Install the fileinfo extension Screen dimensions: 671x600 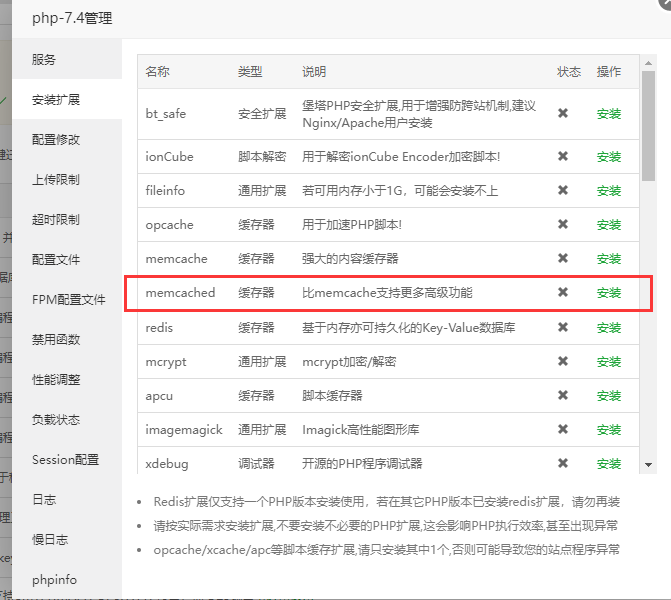click(609, 190)
